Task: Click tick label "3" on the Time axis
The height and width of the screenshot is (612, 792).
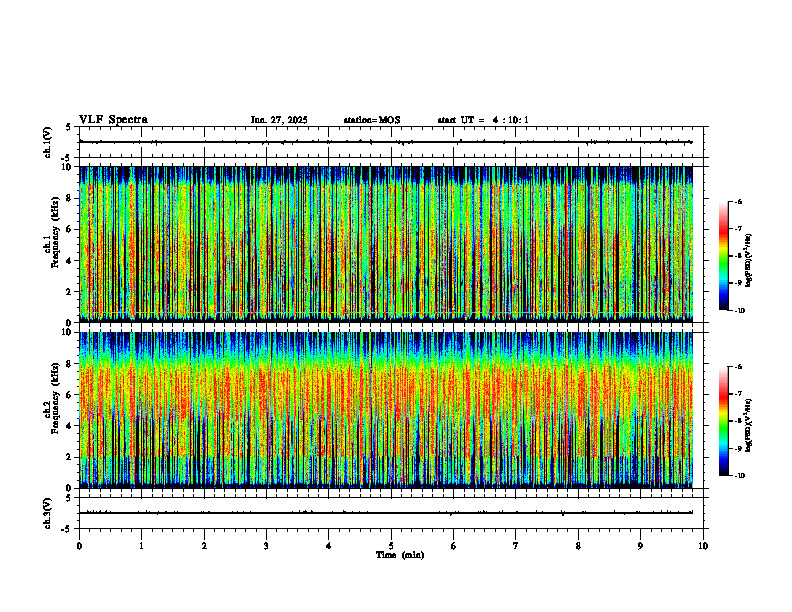Action: (266, 546)
